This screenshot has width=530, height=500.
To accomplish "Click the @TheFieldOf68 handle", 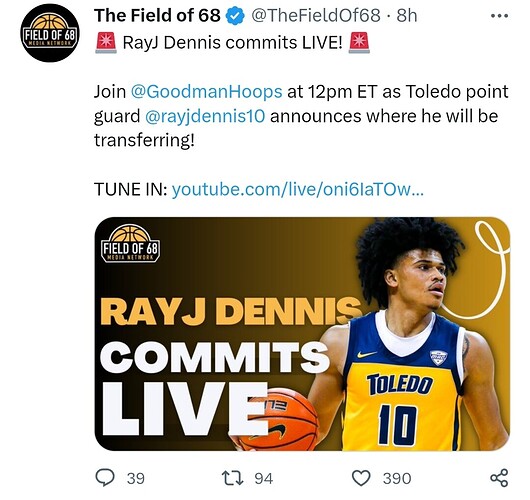I will point(315,16).
